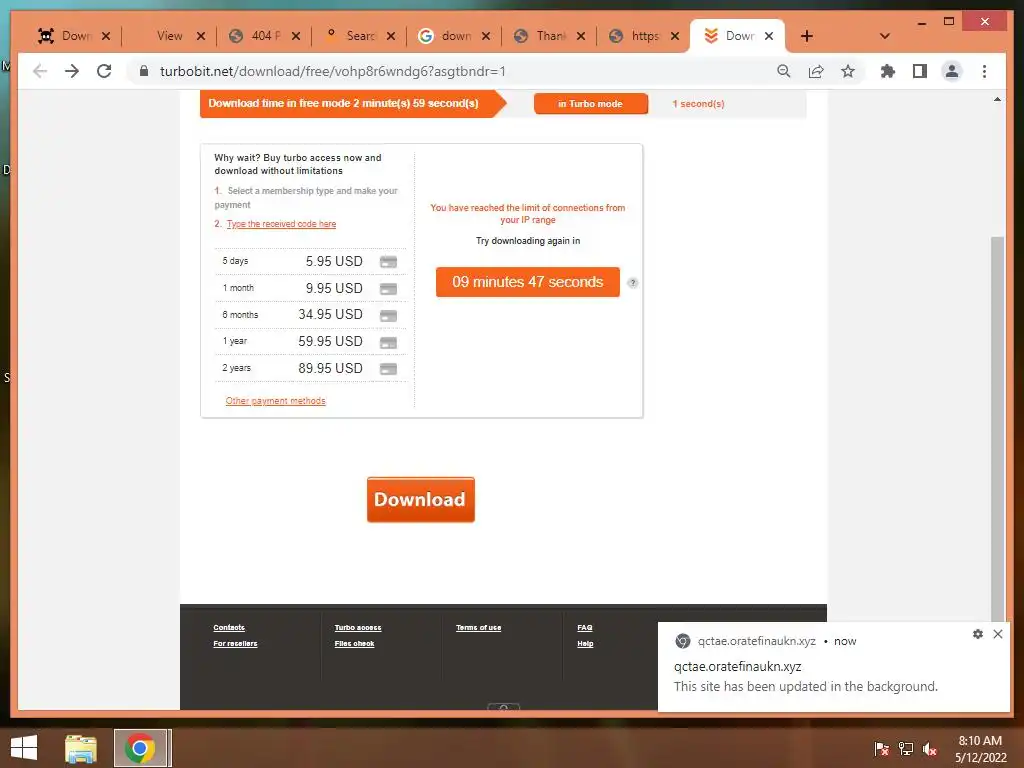This screenshot has width=1024, height=768.
Task: Click the page vertical scrollbar thumb
Action: 997,428
